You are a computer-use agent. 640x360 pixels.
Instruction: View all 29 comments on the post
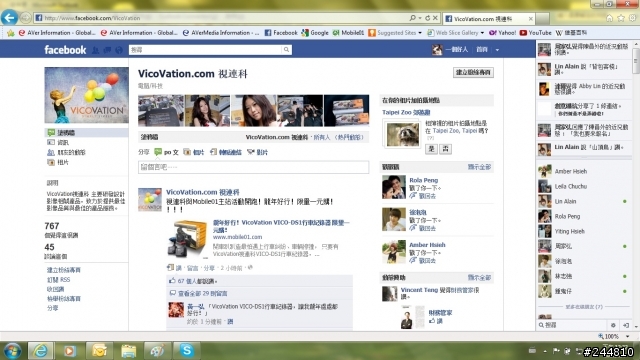(x=202, y=293)
